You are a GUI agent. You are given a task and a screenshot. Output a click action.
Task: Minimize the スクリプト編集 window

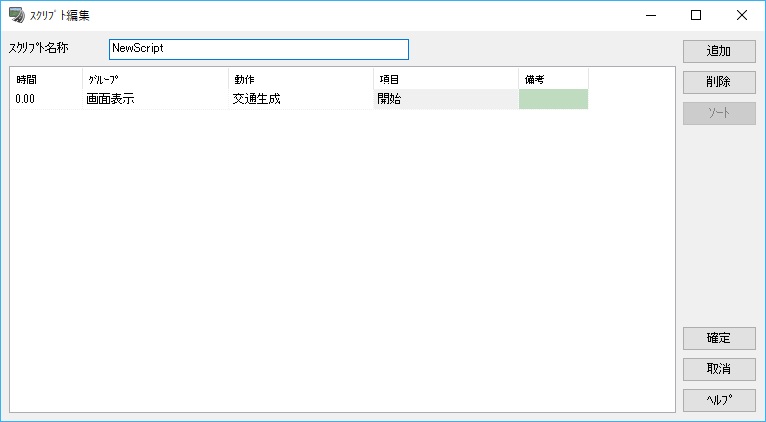coord(651,15)
